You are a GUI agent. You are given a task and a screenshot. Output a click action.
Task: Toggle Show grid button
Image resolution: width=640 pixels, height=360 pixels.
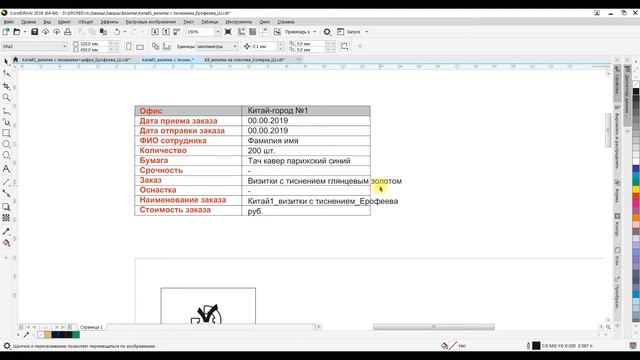253,31
